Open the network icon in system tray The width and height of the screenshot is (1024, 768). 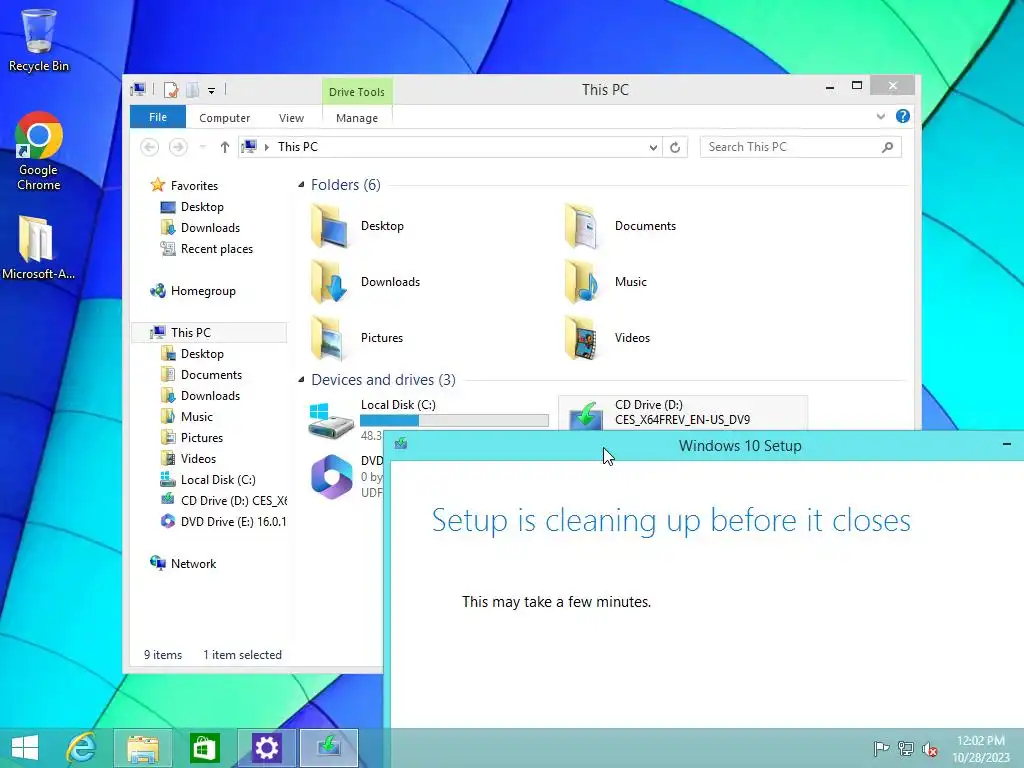pyautogui.click(x=905, y=749)
